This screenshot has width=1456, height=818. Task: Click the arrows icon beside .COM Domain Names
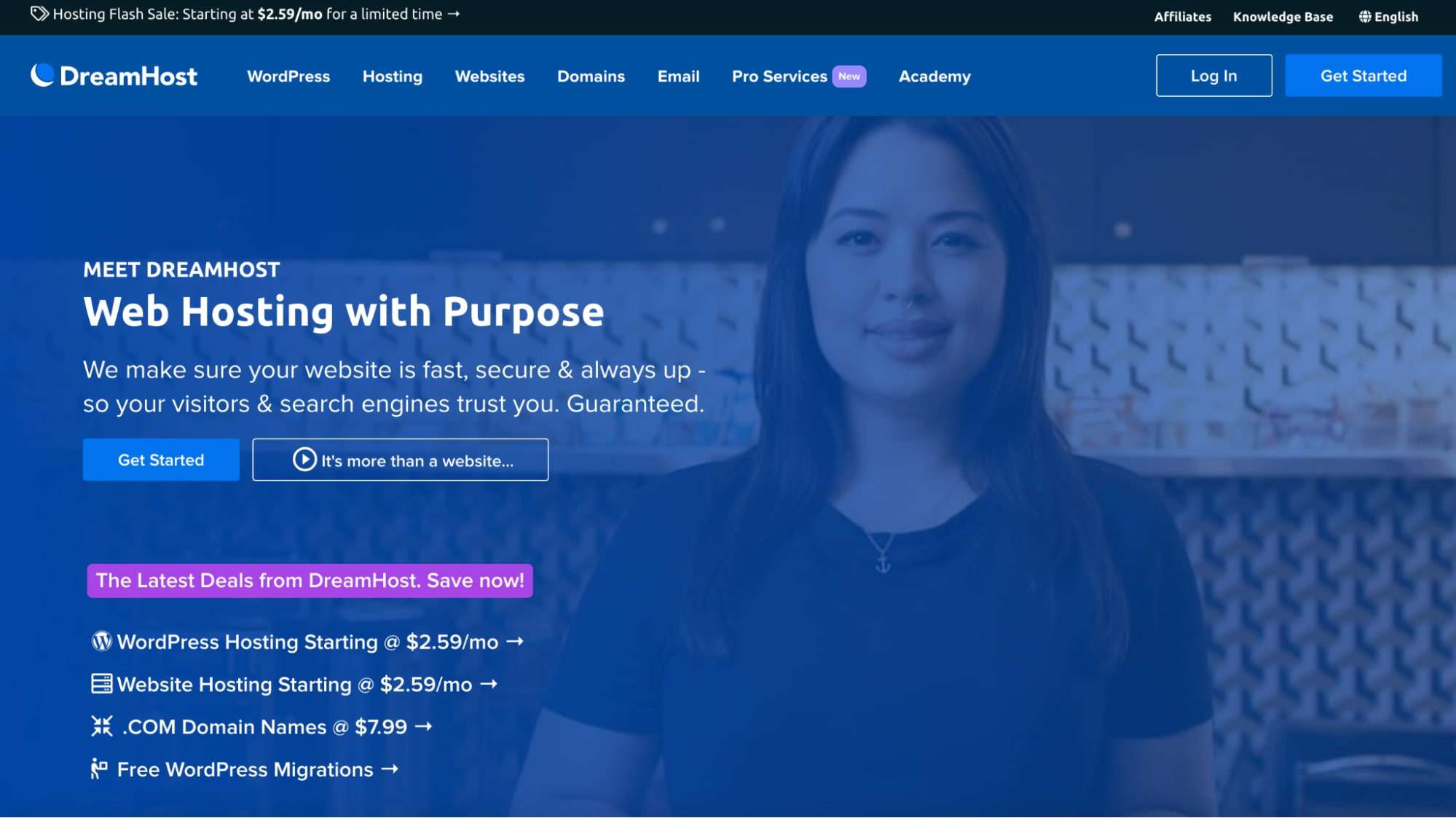click(102, 726)
